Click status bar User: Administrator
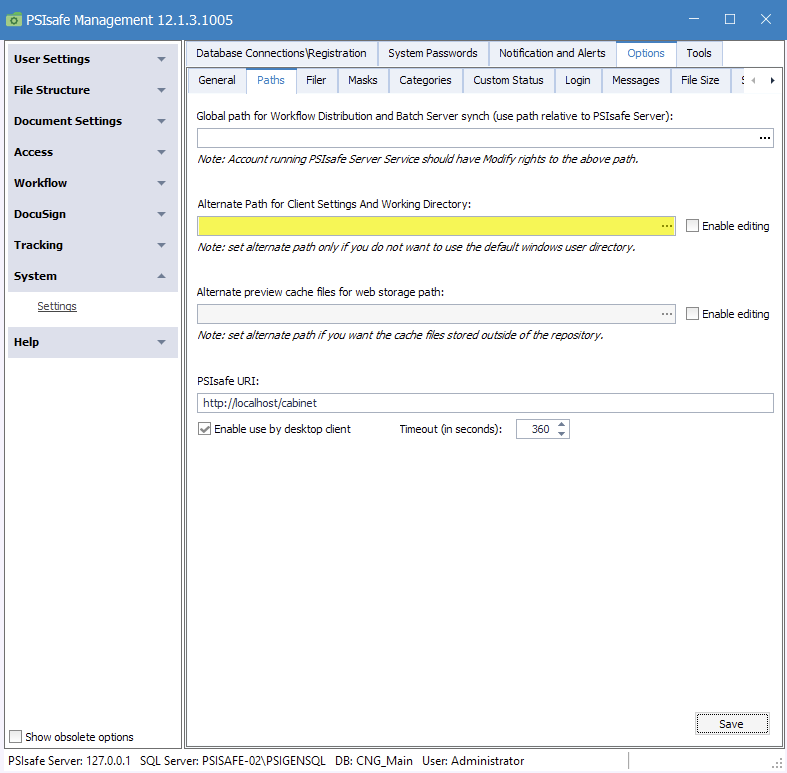The height and width of the screenshot is (773, 787). click(473, 760)
